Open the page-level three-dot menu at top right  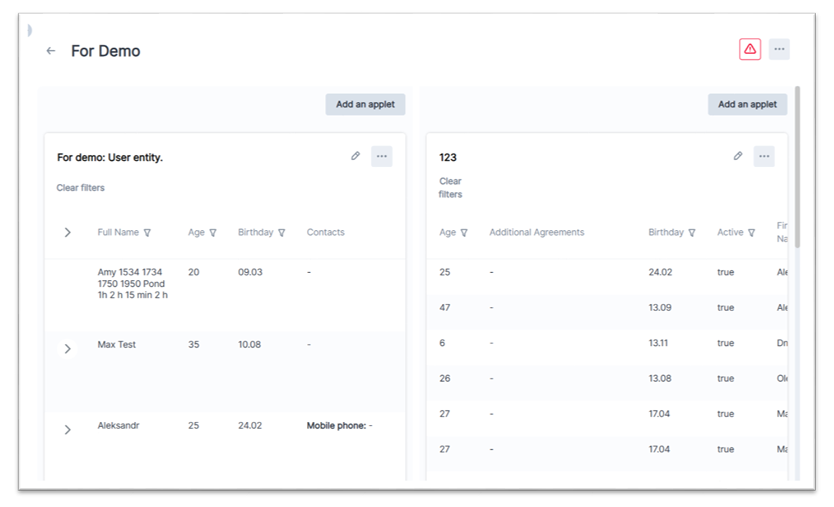tap(779, 49)
